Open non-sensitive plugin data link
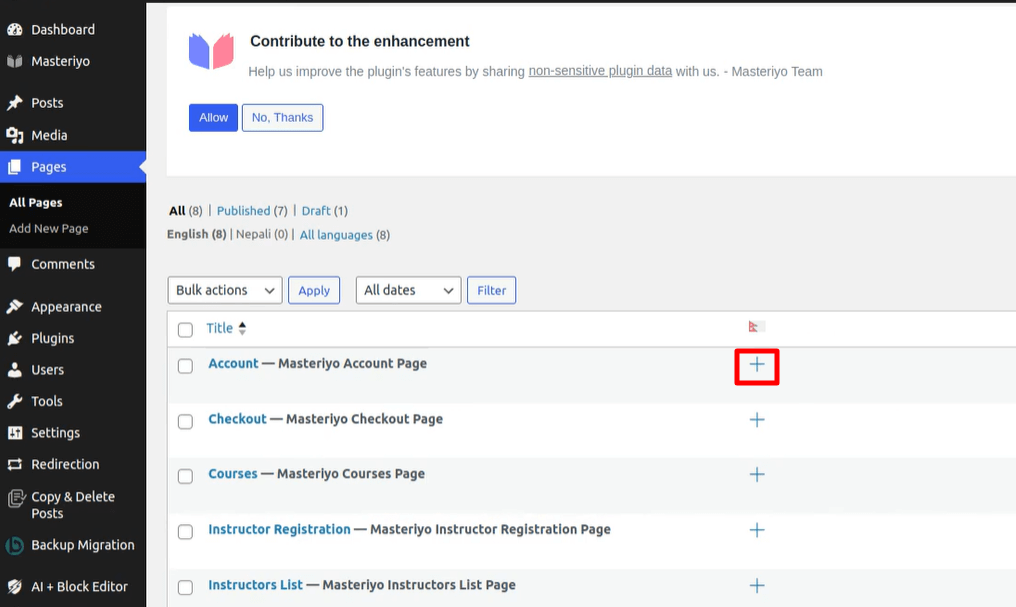This screenshot has height=607, width=1016. coord(600,71)
